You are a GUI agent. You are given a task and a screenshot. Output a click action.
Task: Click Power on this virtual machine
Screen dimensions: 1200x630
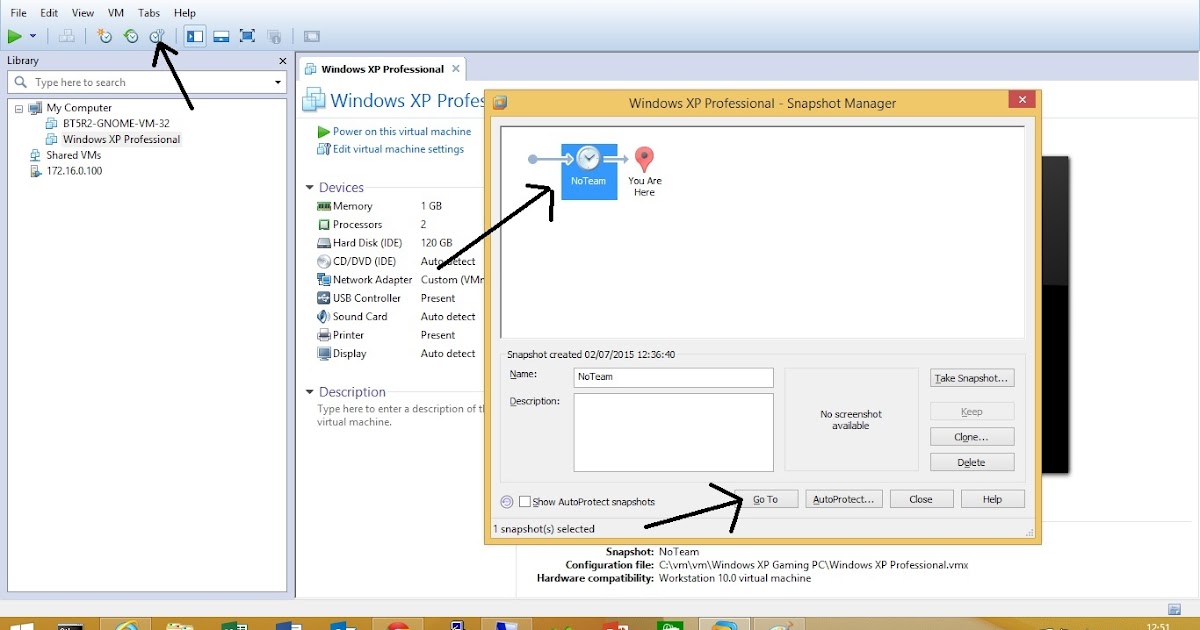pyautogui.click(x=401, y=132)
